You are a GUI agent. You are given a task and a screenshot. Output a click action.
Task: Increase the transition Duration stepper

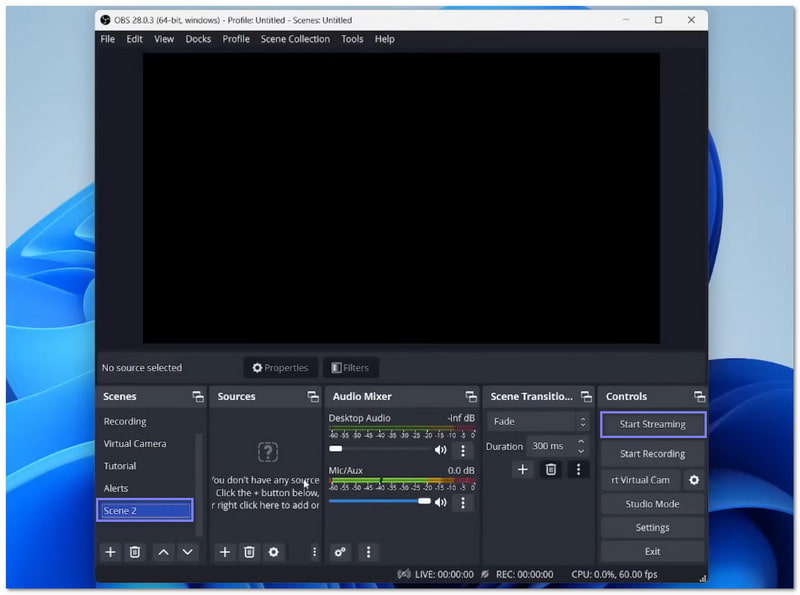pyautogui.click(x=582, y=442)
